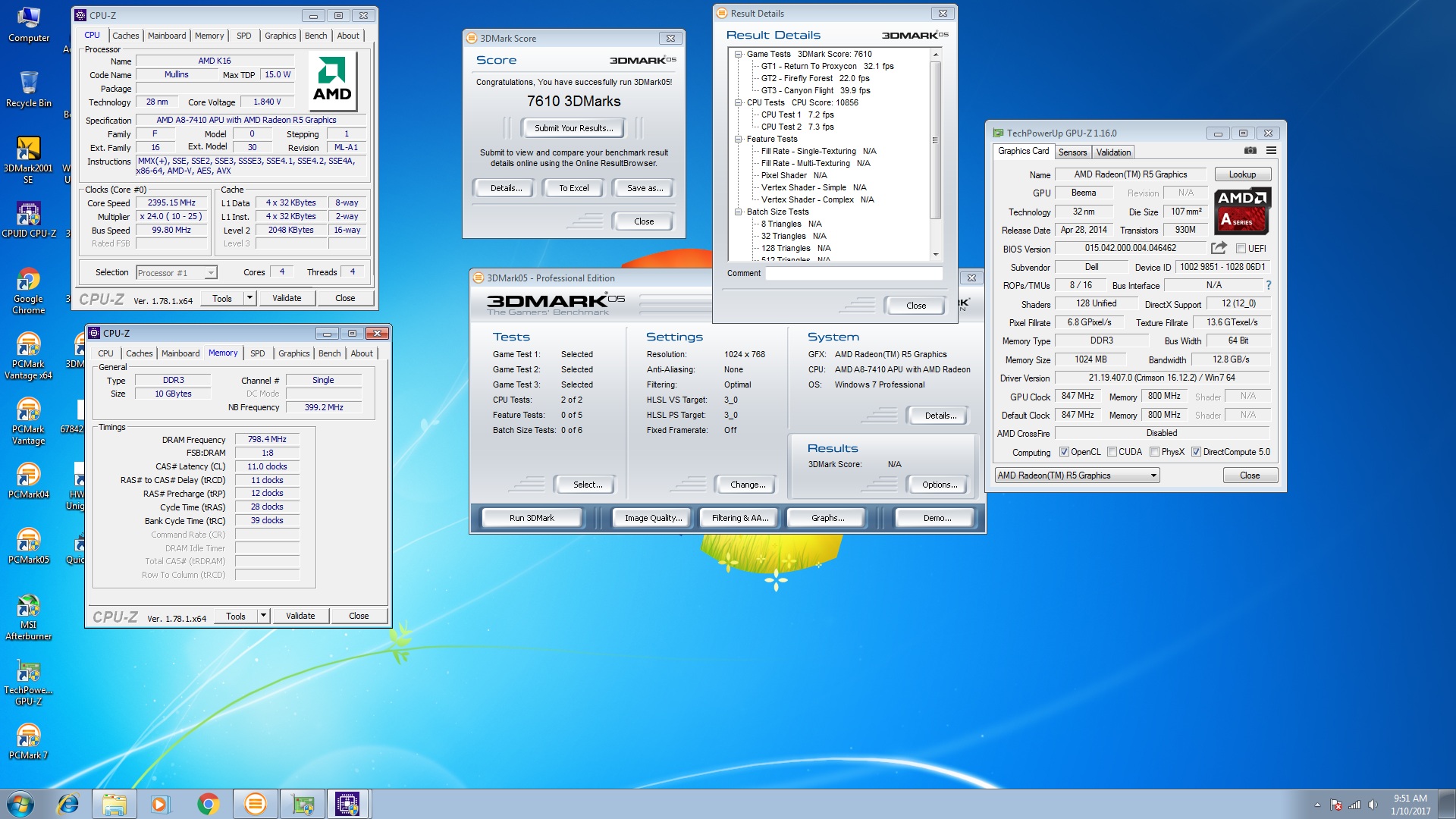Switch to GPU-Z taskbar icon
This screenshot has height=819, width=1456.
302,804
